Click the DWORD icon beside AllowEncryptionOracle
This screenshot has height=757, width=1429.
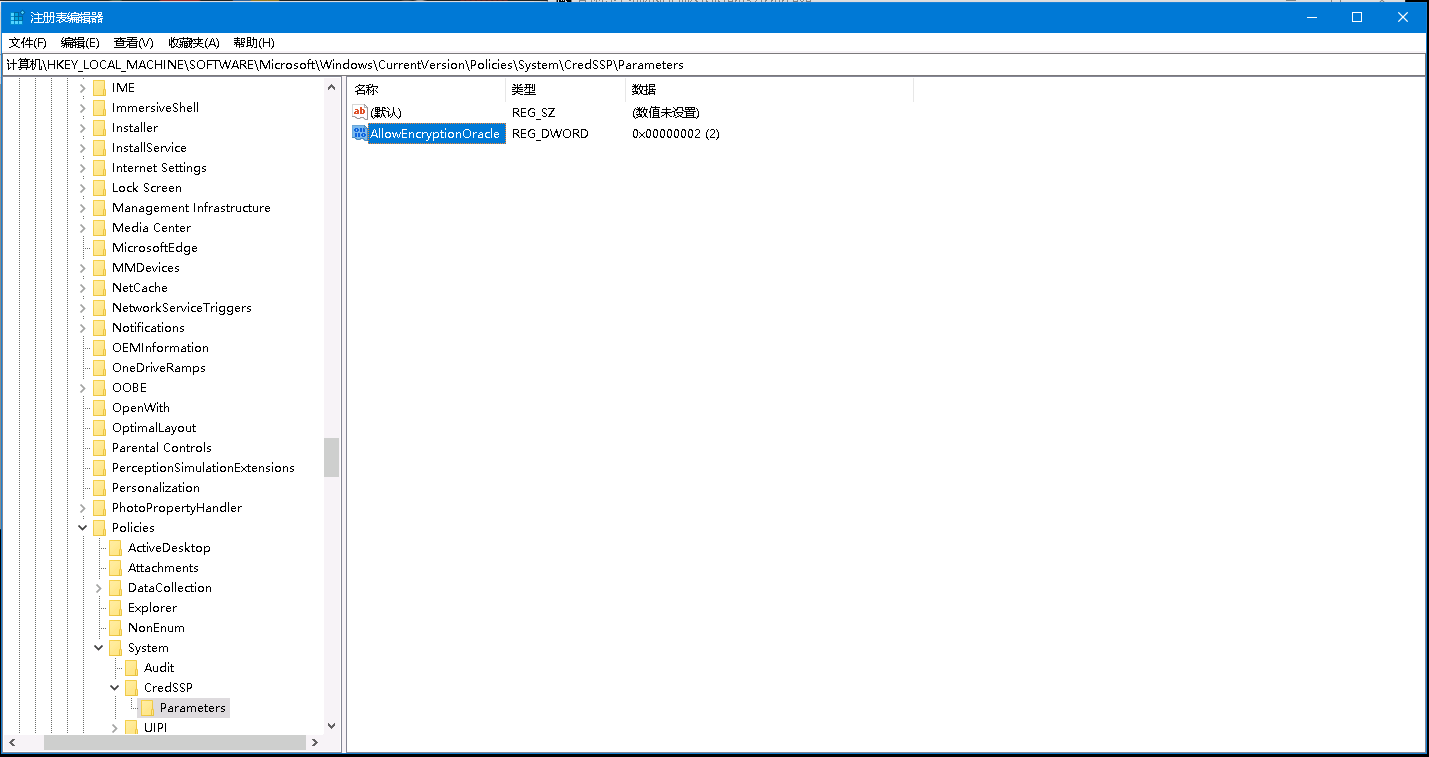click(x=360, y=133)
